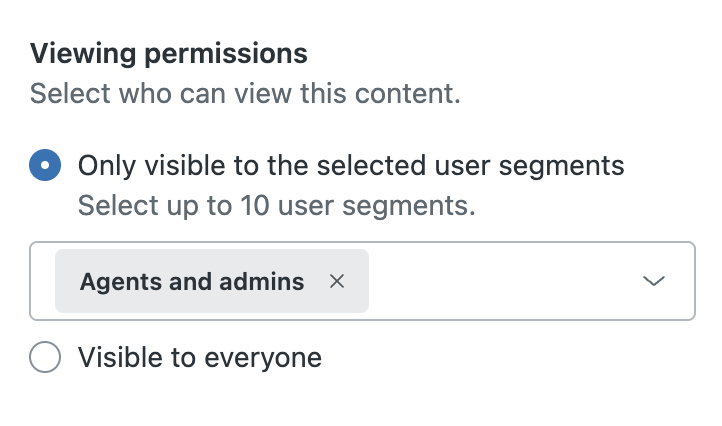
Task: Click the 'Select up to 10 user segments' hint
Action: [x=276, y=206]
